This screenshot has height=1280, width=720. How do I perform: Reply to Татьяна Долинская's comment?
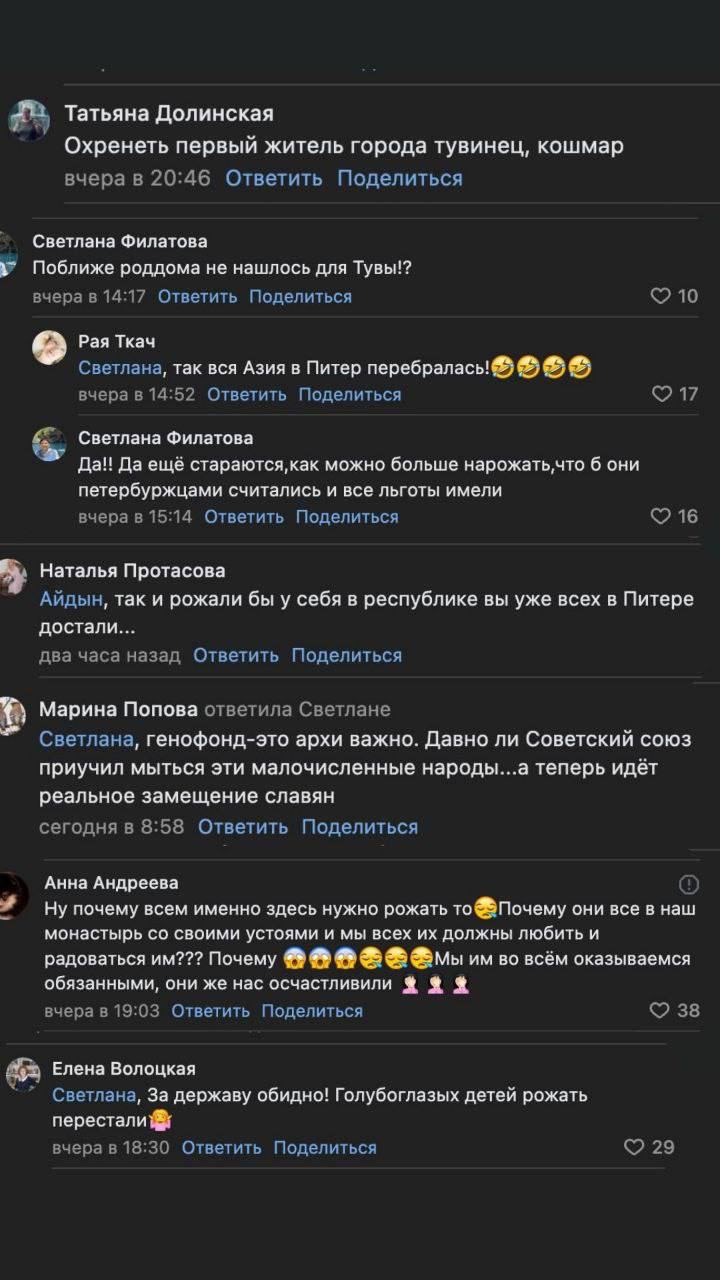pos(274,177)
